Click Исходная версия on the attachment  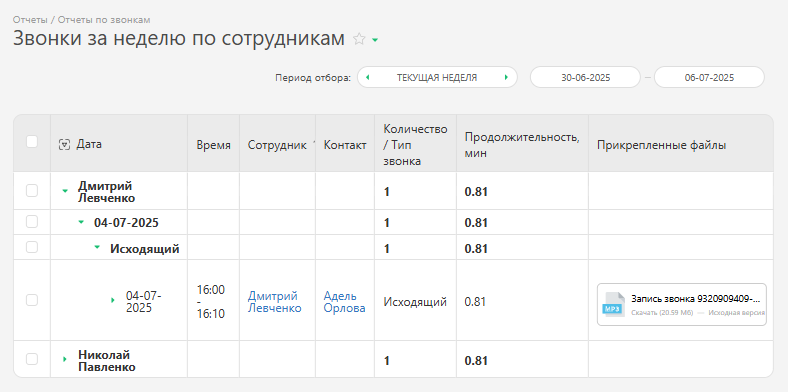pos(737,313)
